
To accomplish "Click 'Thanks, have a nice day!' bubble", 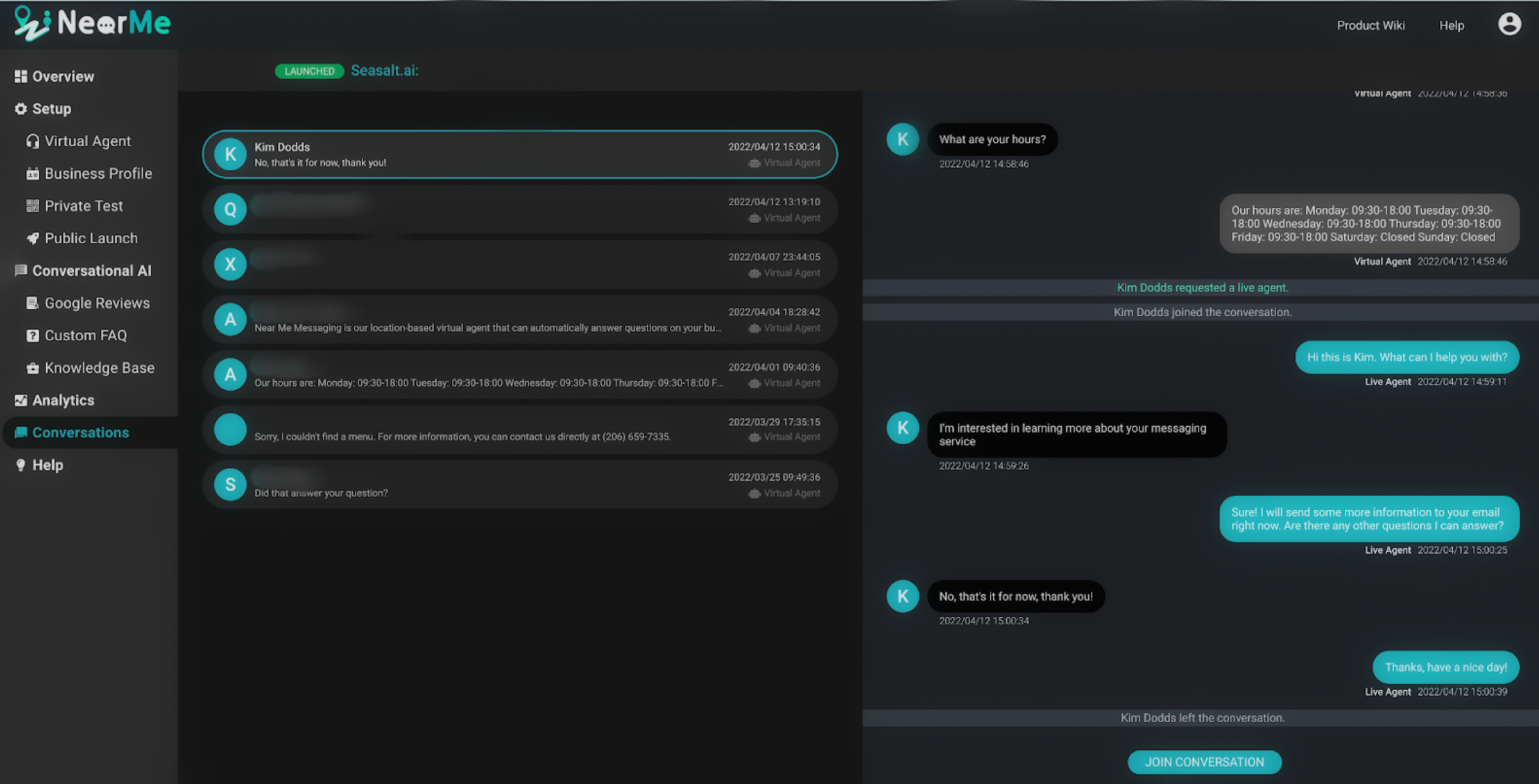I will tap(1446, 667).
